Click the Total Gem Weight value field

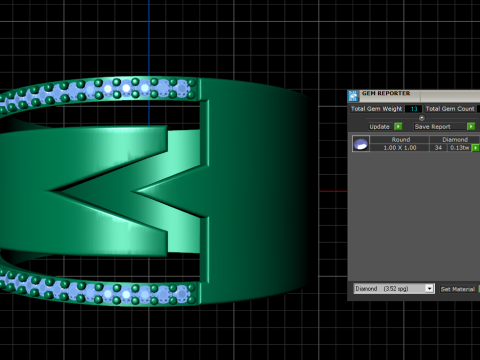(413, 109)
